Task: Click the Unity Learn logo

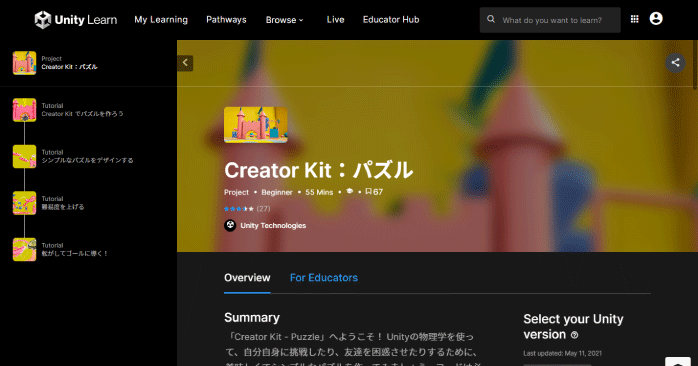Action: tap(76, 20)
